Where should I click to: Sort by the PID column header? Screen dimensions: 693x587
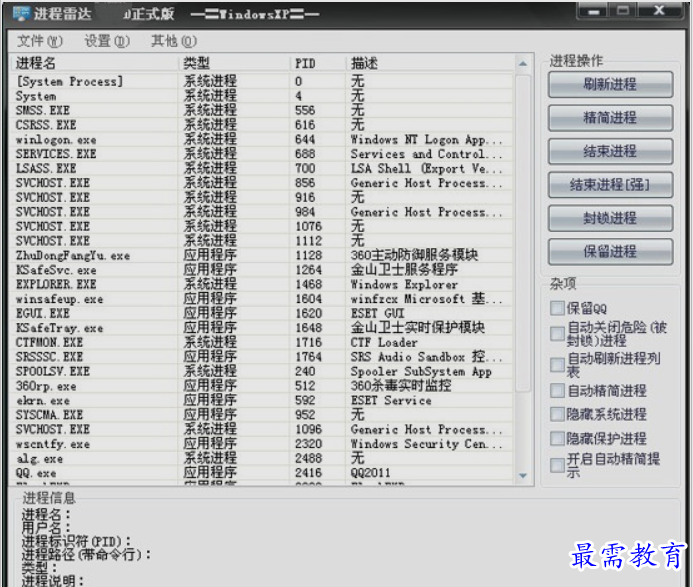[x=318, y=63]
